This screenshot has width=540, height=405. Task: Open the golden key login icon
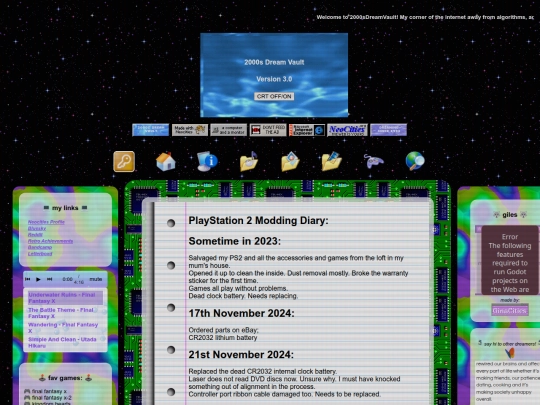[x=124, y=161]
